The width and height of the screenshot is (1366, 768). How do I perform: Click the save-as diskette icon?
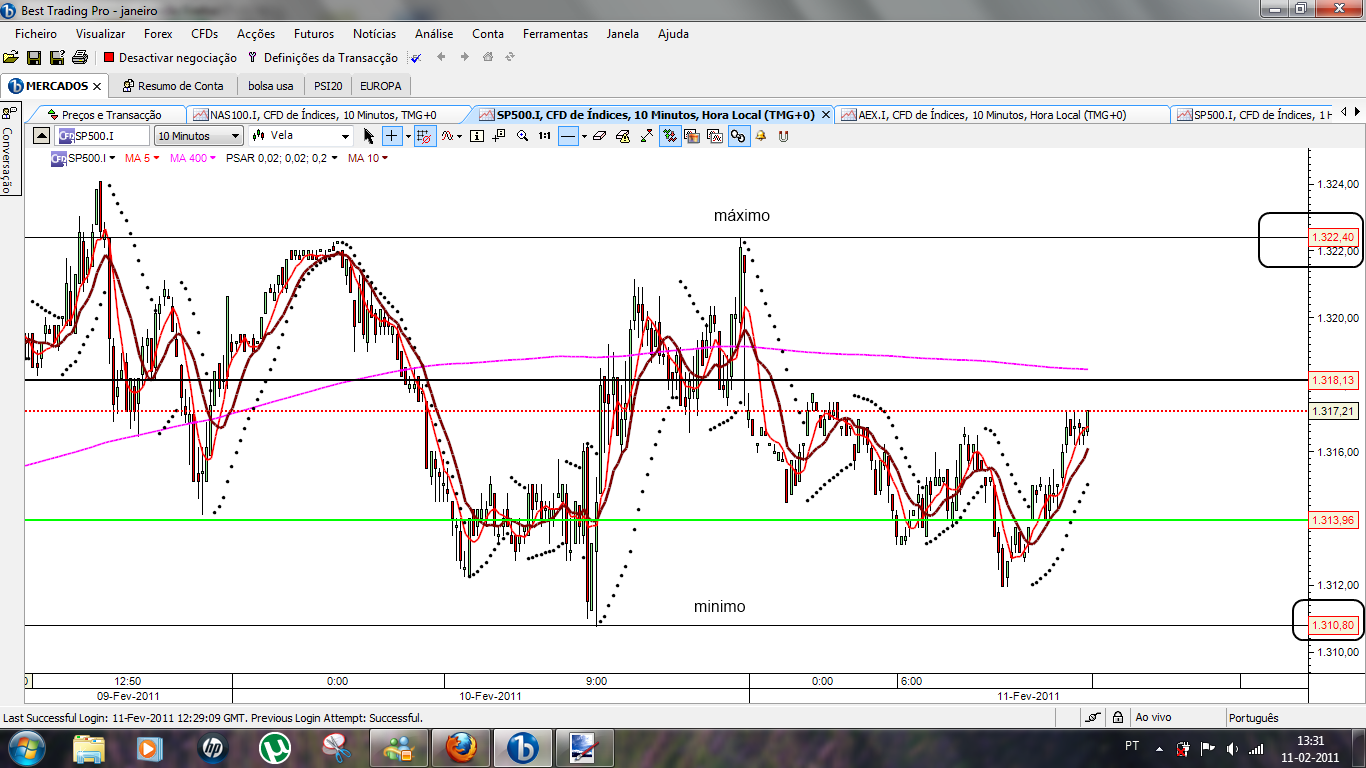(x=57, y=58)
